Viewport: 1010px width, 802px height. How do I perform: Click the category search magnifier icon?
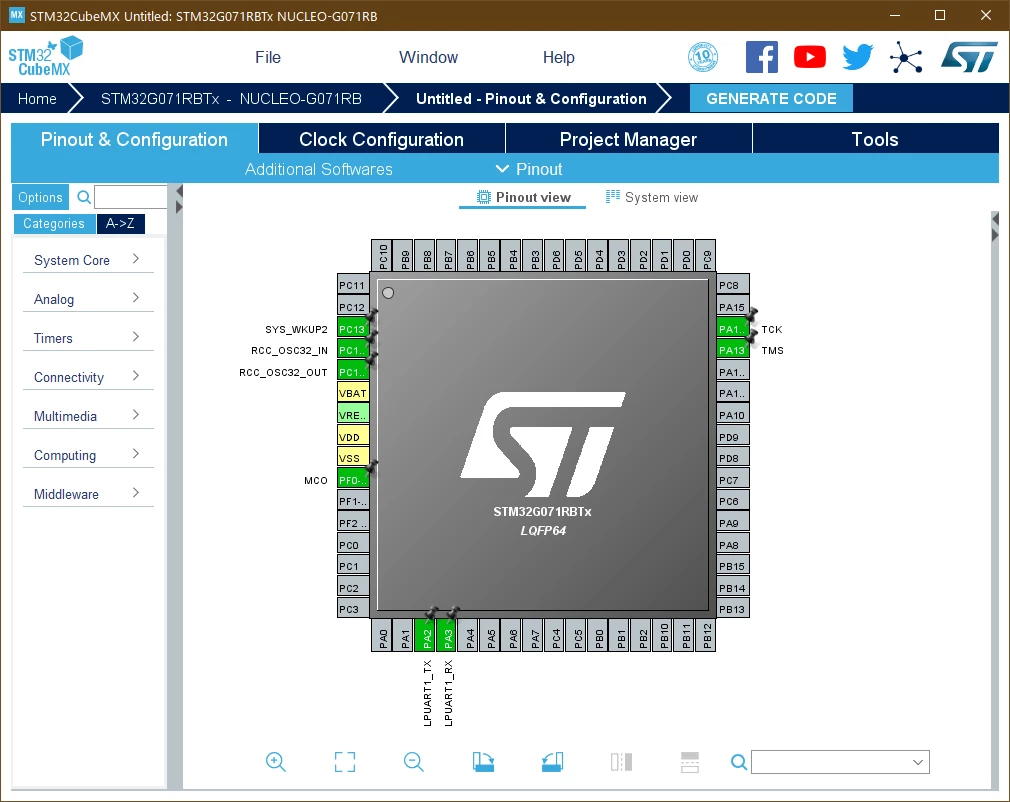pos(84,197)
